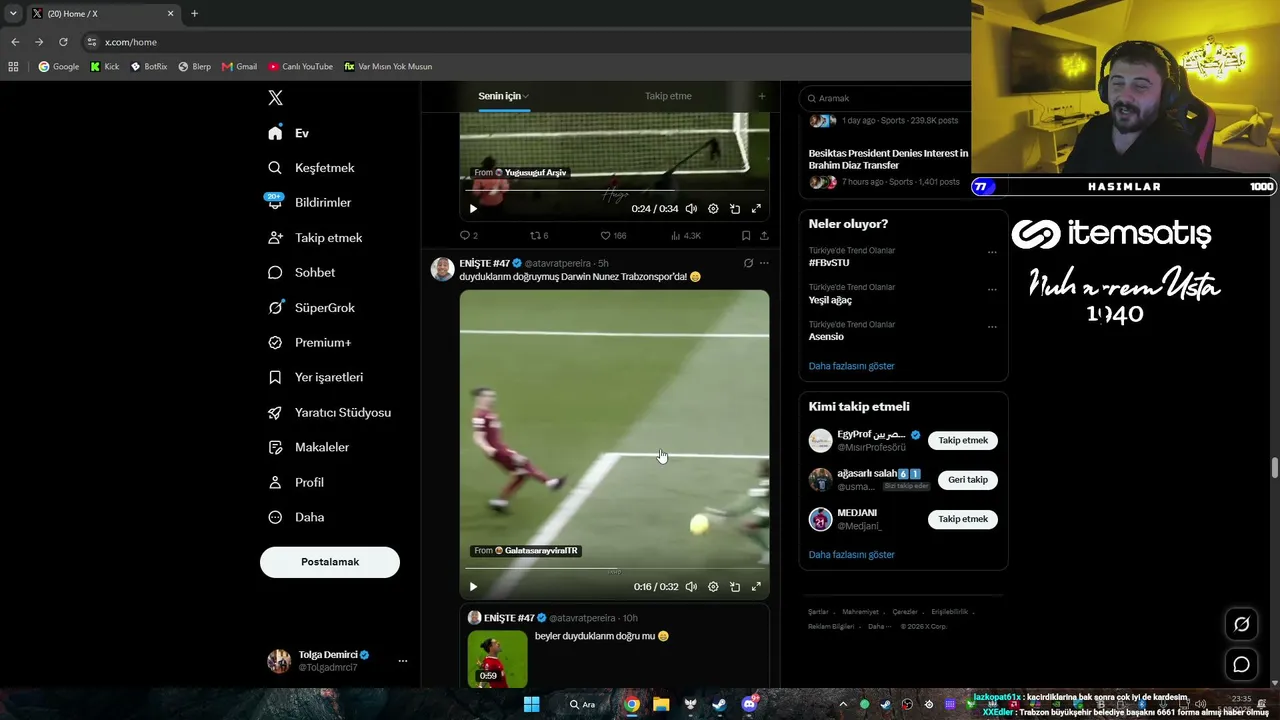Screen dimensions: 1280x720
Task: Open Yer işaretleri bookmarks
Action: tap(315, 378)
